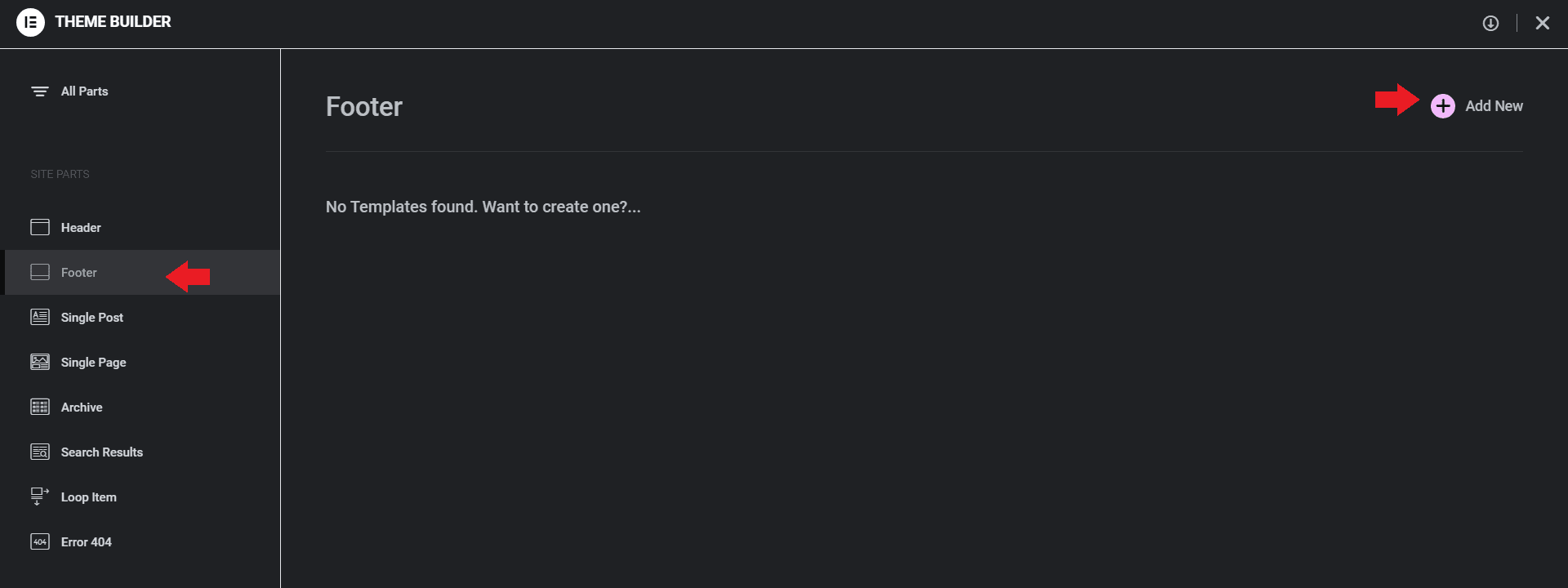Click the All Parts filter icon
Viewport: 1568px width, 588px height.
click(x=40, y=91)
